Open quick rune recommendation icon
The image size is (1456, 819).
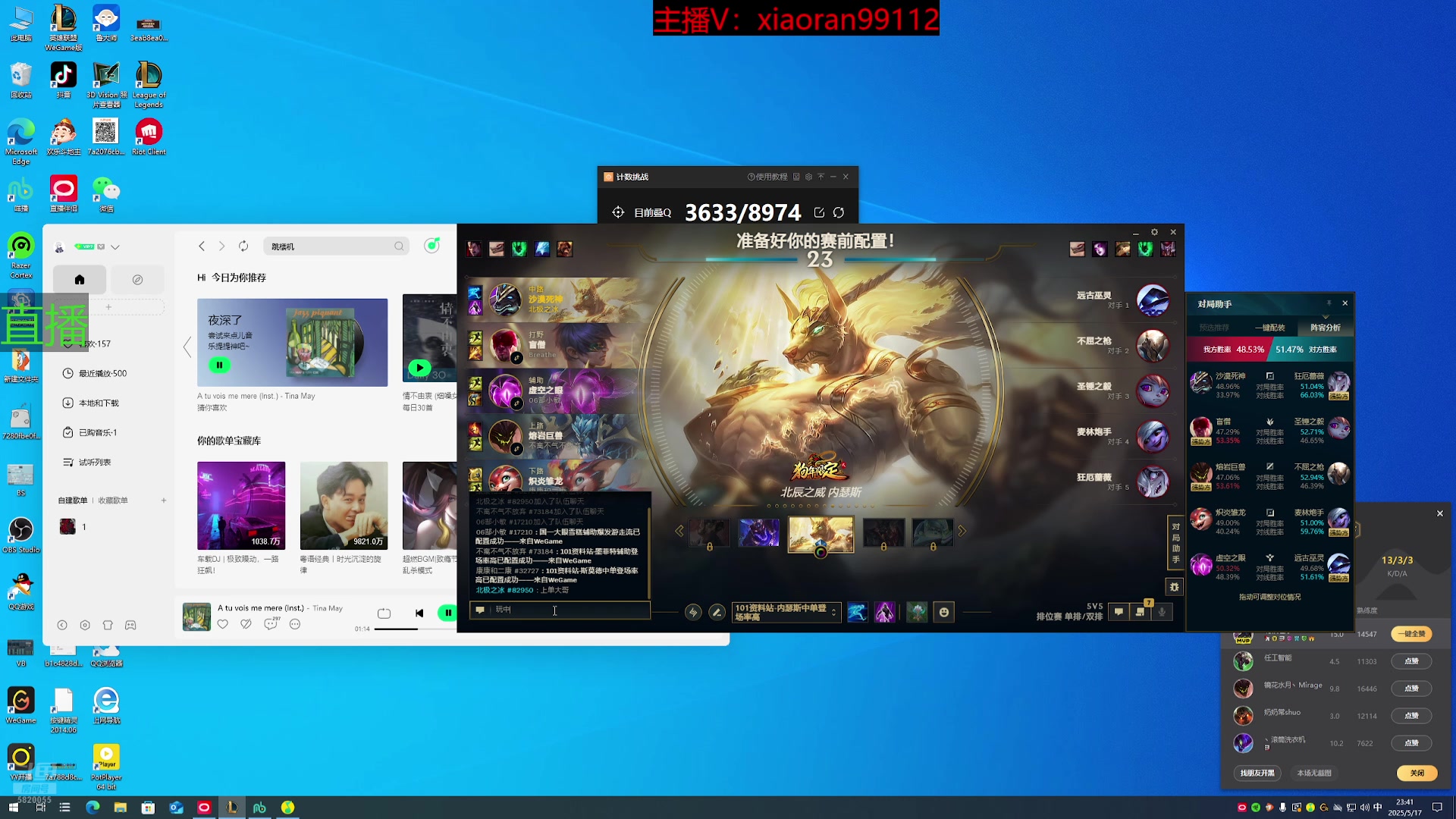click(693, 613)
